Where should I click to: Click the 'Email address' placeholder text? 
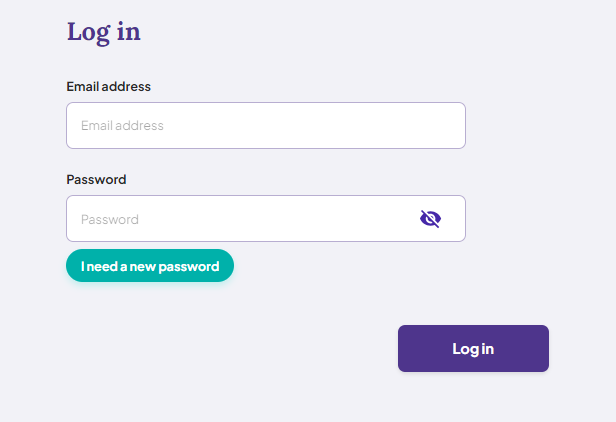pyautogui.click(x=122, y=125)
